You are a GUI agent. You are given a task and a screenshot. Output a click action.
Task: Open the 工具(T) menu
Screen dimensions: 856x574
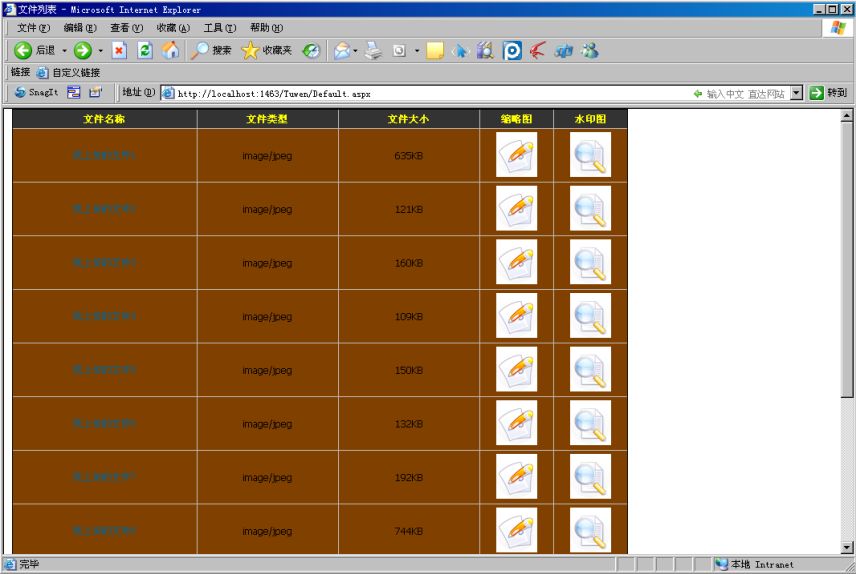tap(220, 27)
